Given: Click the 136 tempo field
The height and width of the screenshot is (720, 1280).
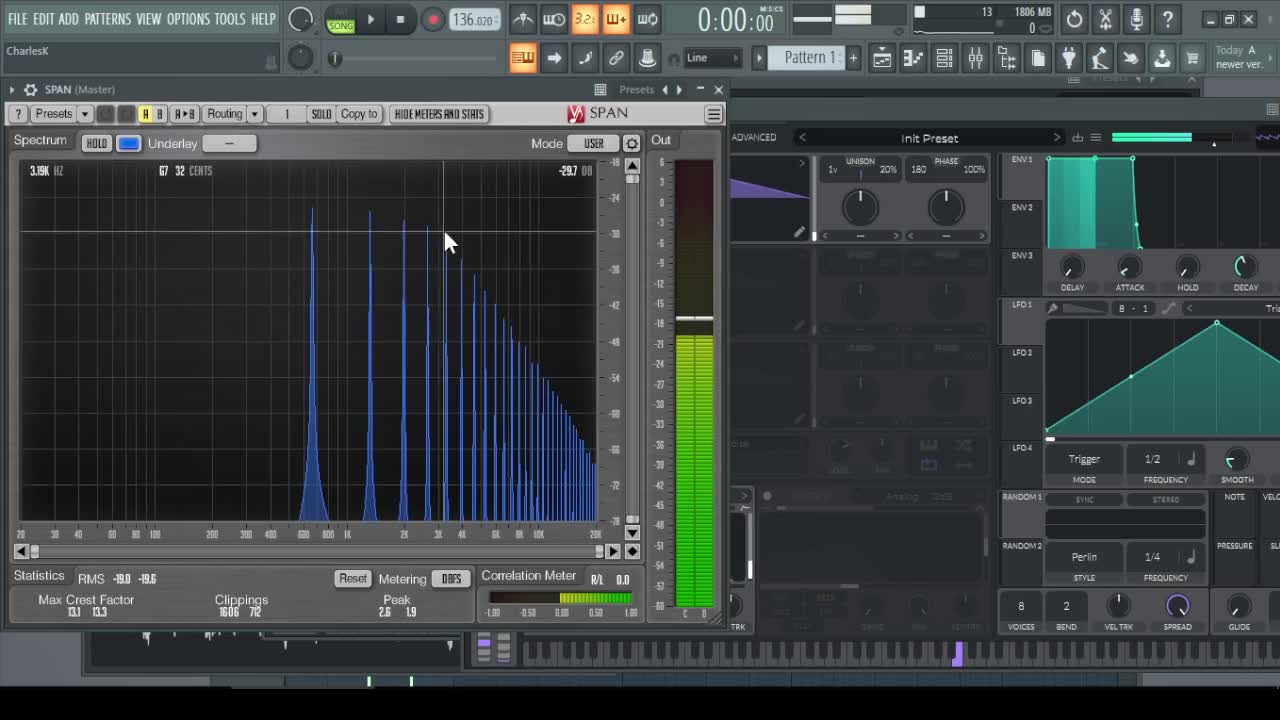Looking at the screenshot, I should click(474, 19).
